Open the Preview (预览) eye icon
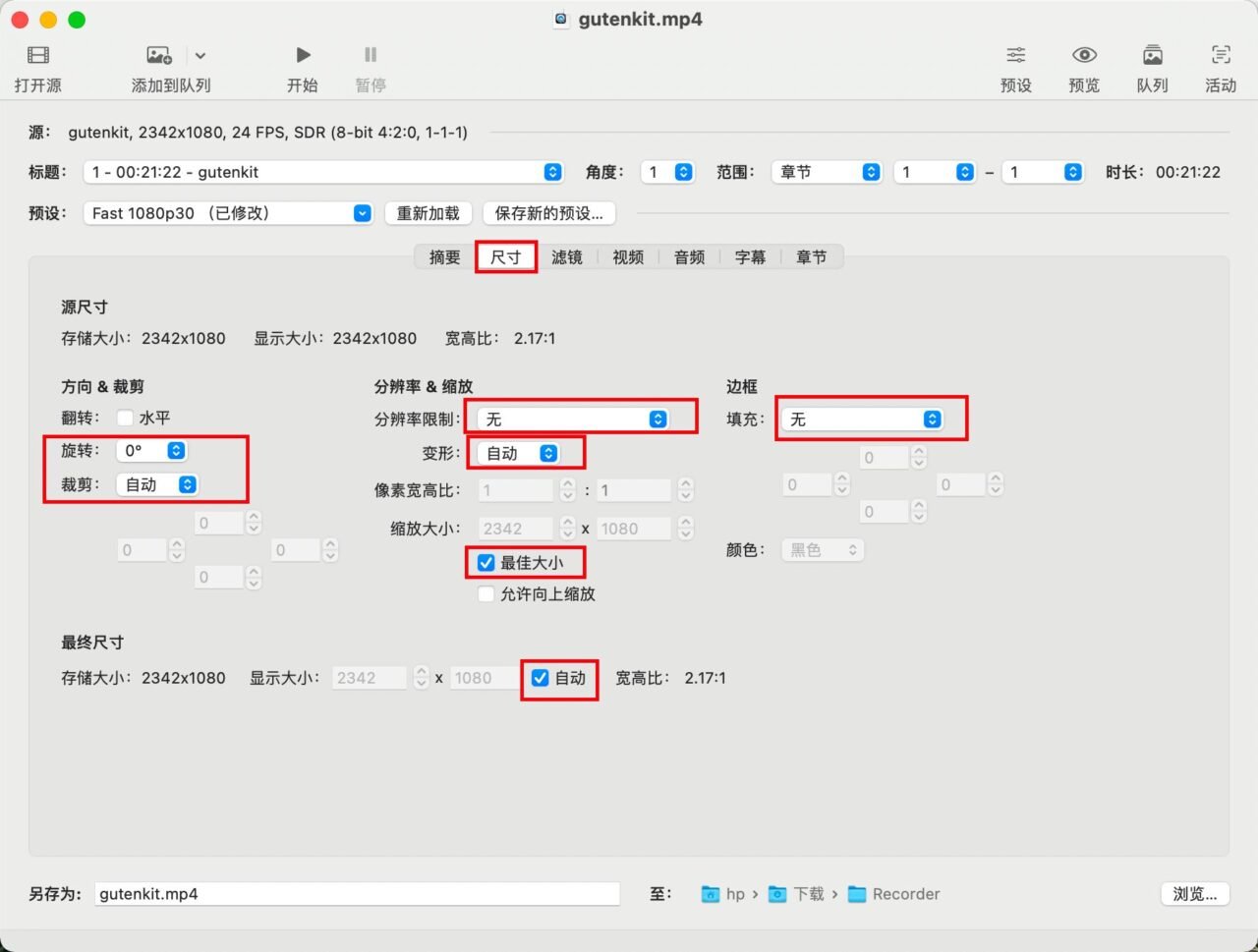1258x952 pixels. pos(1084,55)
